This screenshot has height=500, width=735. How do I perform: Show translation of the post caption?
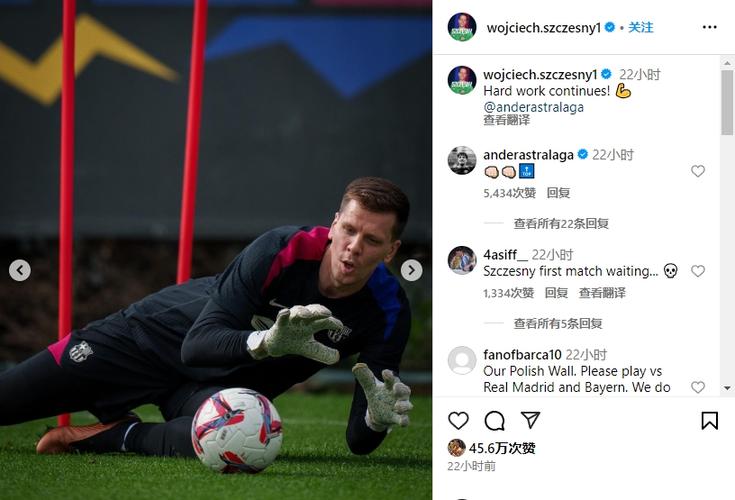pyautogui.click(x=506, y=120)
